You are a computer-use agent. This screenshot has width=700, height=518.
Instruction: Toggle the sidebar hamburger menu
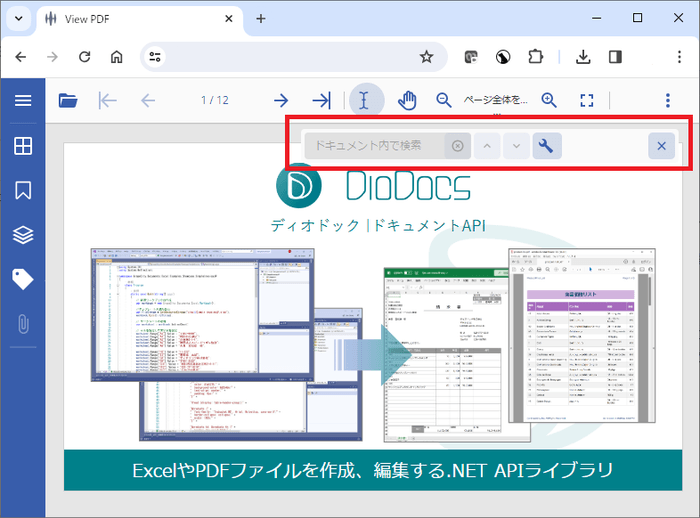pyautogui.click(x=23, y=100)
